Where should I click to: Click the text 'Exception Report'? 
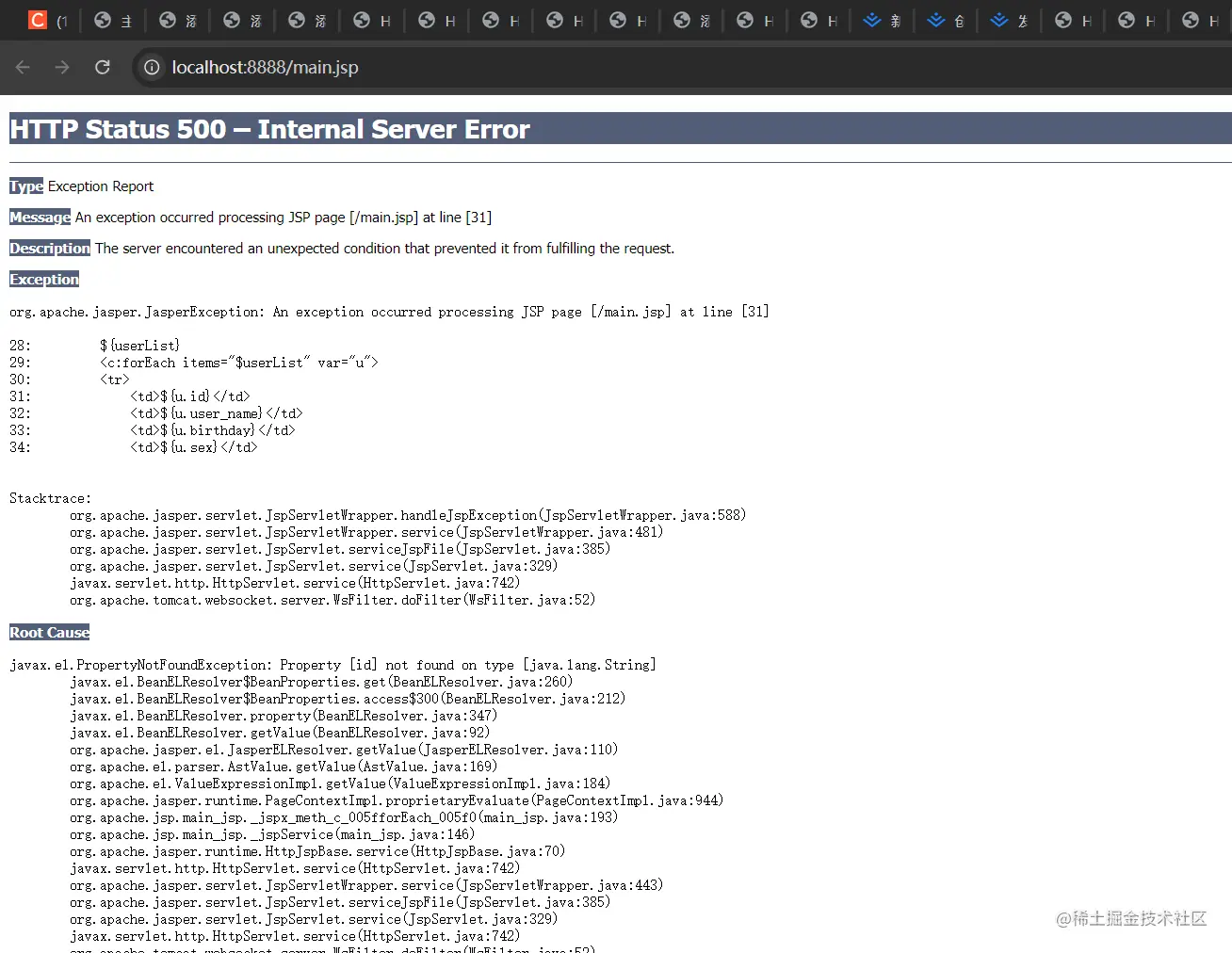(101, 186)
